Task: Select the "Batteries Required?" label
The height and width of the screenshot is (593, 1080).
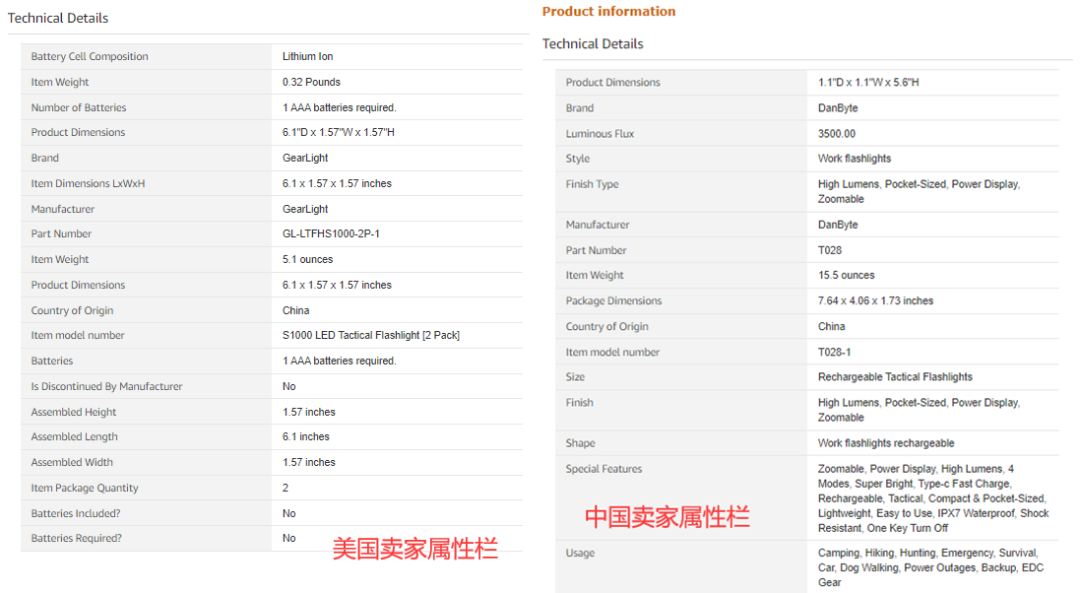Action: click(x=76, y=538)
